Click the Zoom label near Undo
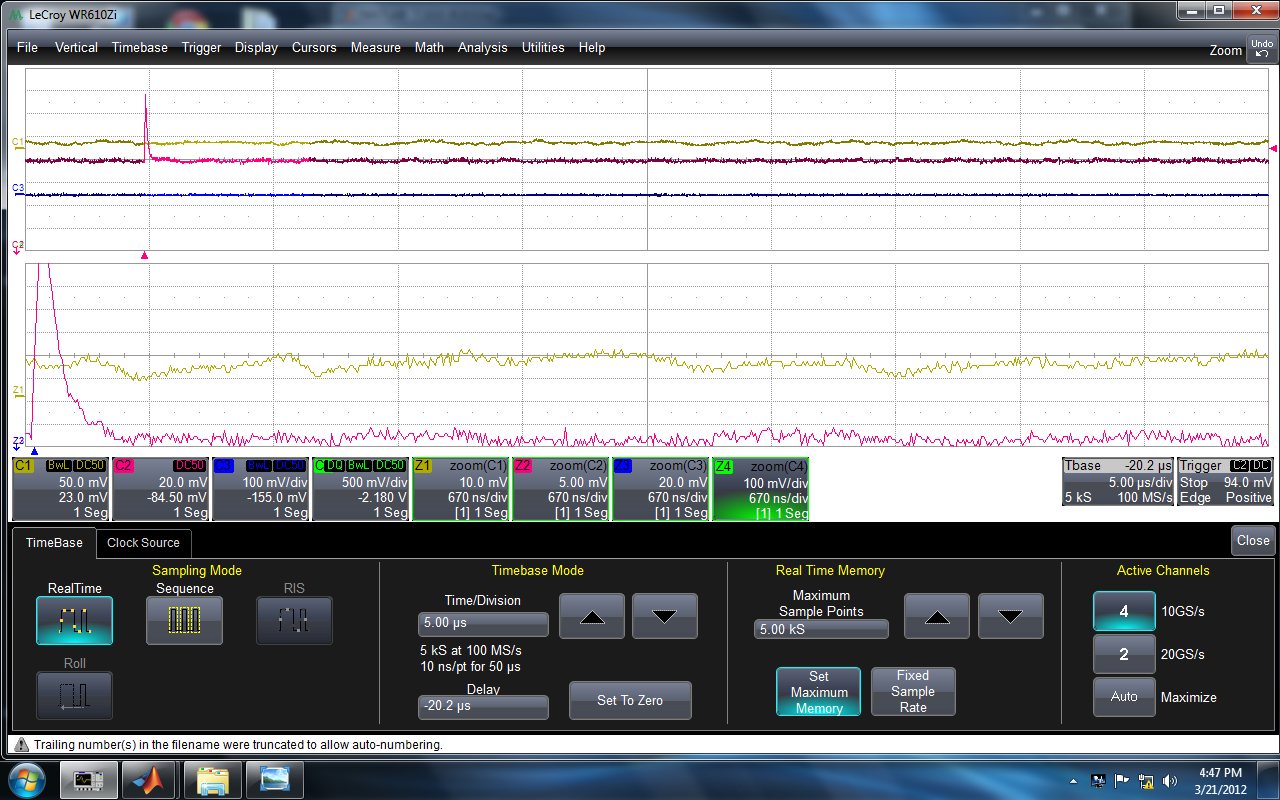1280x800 pixels. point(1225,50)
